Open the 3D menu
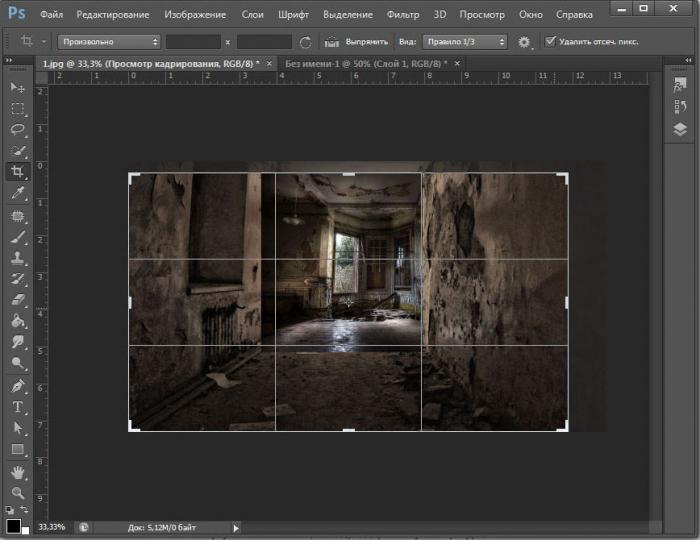Viewport: 700px width, 540px height. (x=440, y=15)
